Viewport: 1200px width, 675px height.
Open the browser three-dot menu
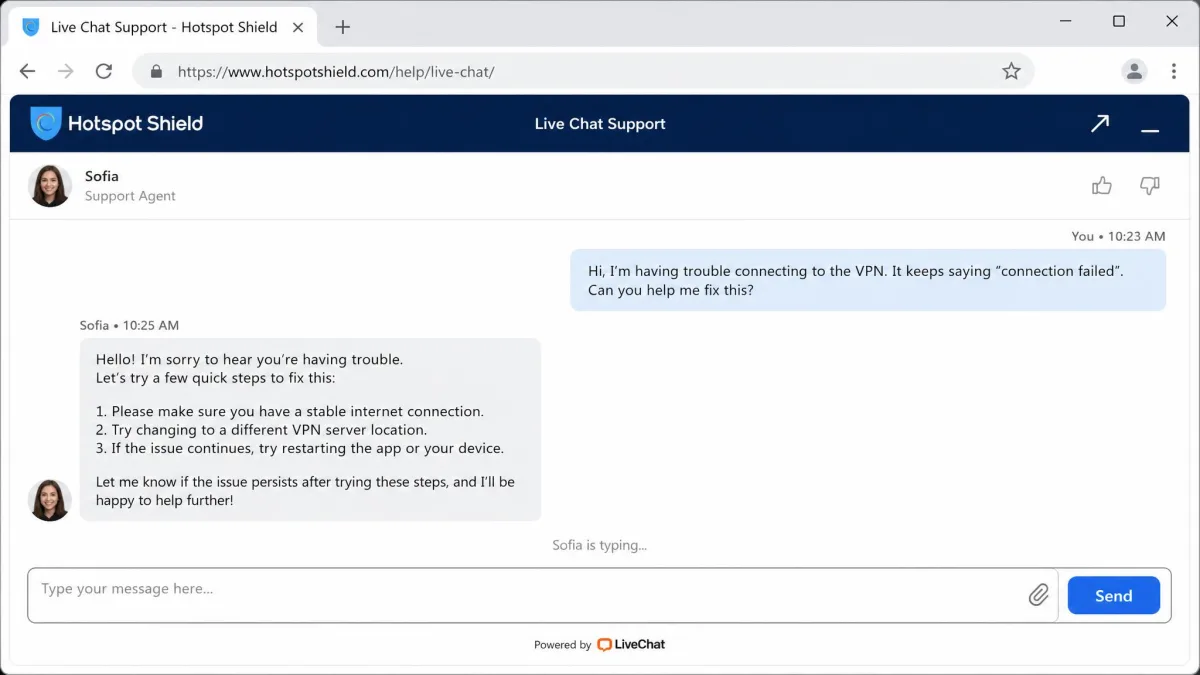pyautogui.click(x=1174, y=71)
